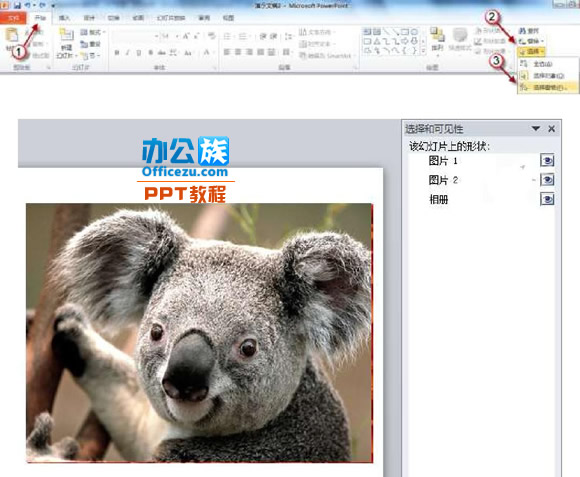Open the Section (节) dropdown
This screenshot has width=580, height=477.
tap(90, 56)
